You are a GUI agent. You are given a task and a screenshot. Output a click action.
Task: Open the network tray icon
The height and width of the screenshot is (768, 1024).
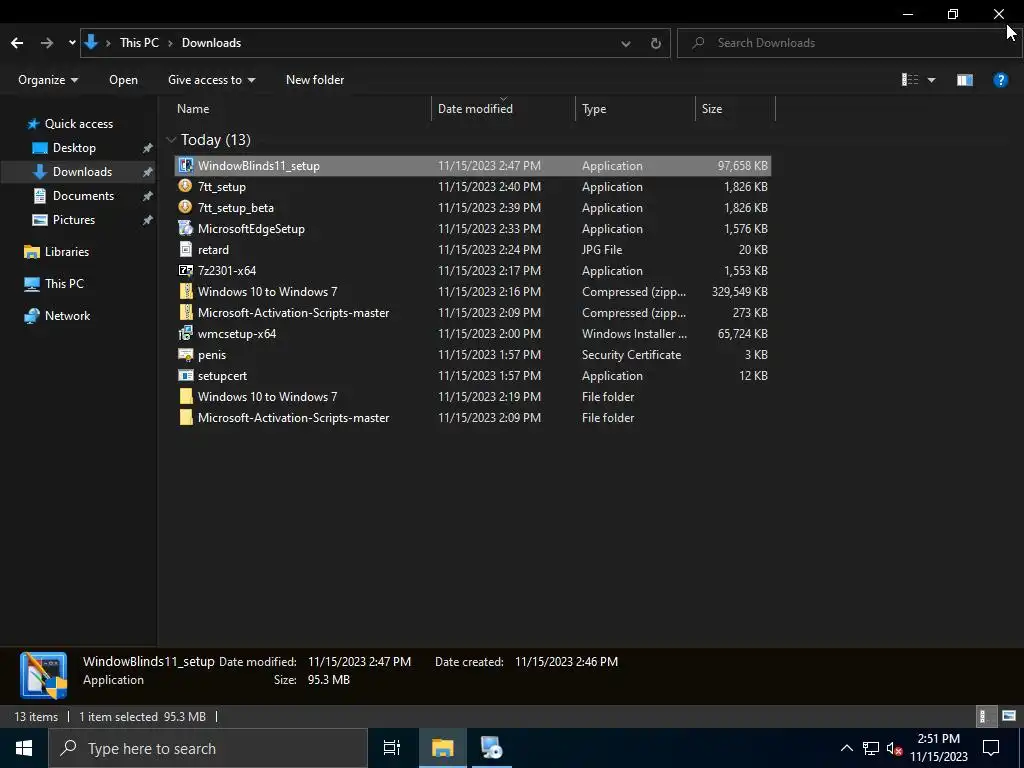871,748
